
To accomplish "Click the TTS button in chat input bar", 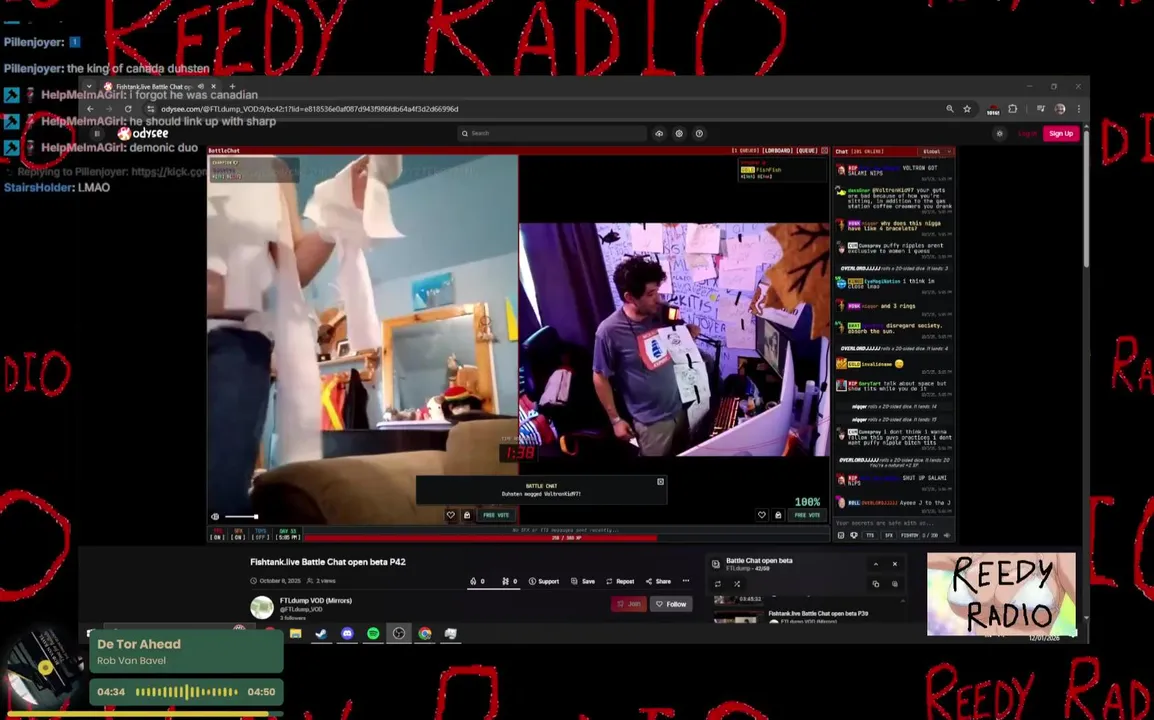I will point(870,535).
